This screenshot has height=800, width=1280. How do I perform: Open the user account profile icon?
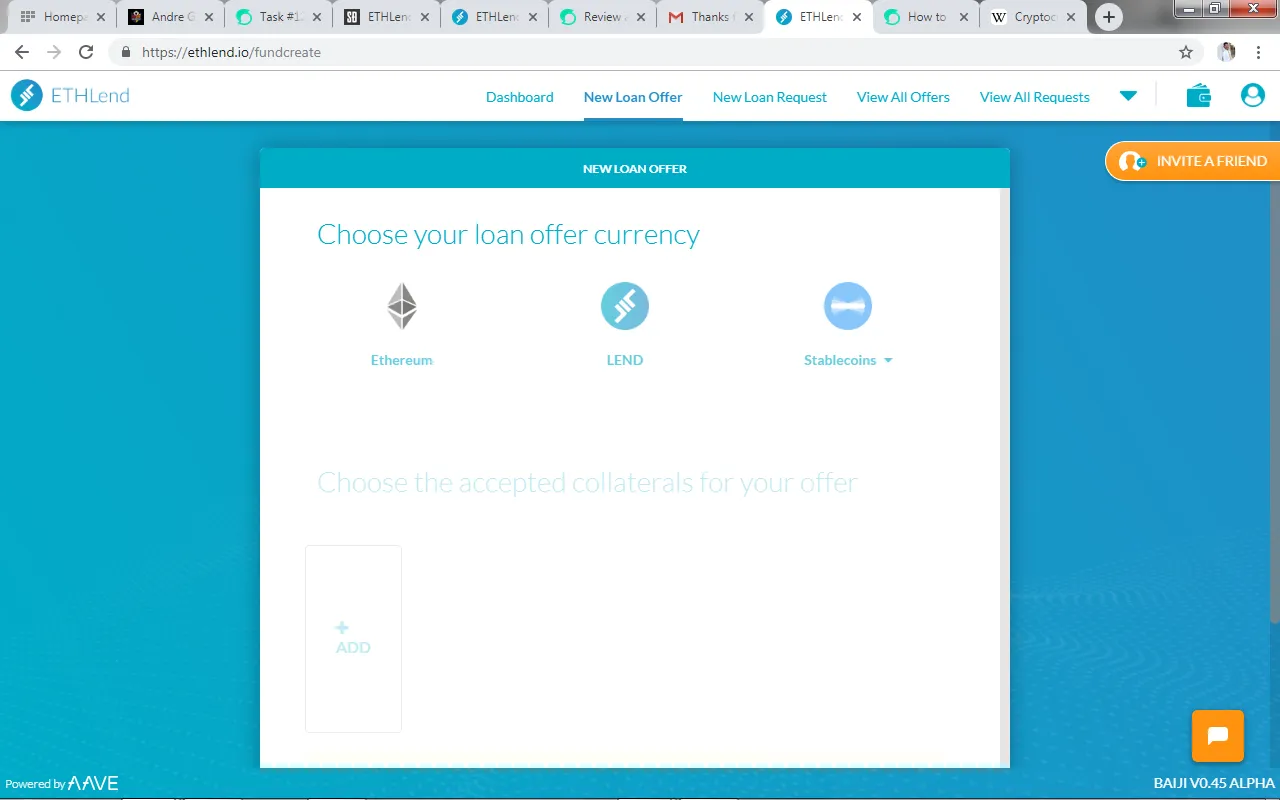click(x=1252, y=96)
